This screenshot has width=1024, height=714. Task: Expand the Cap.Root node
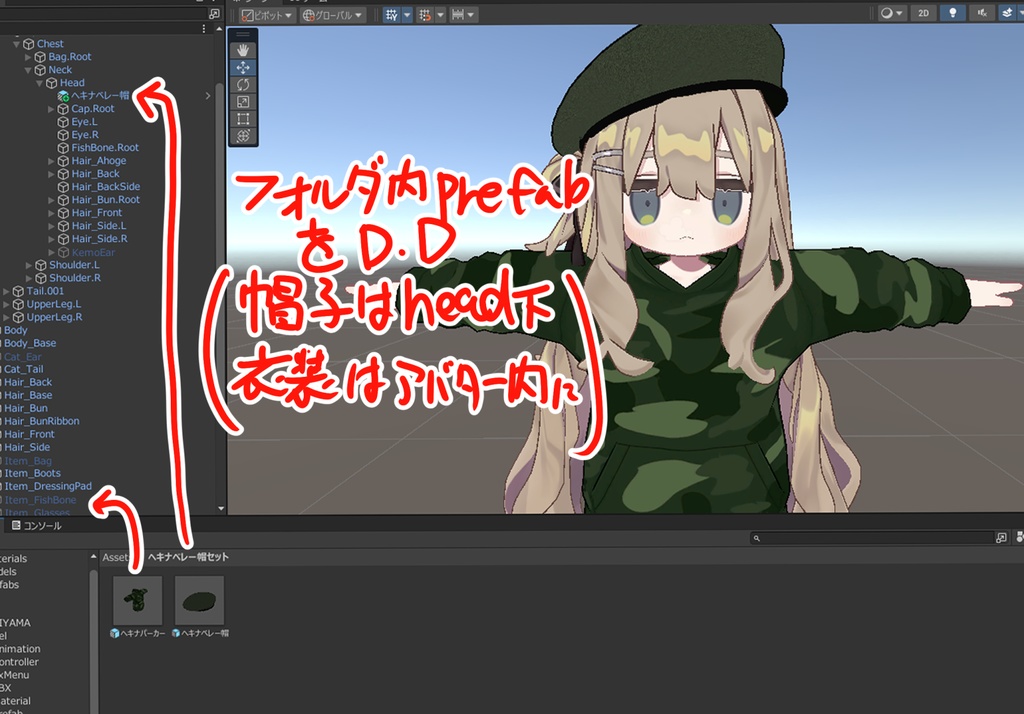(x=51, y=109)
